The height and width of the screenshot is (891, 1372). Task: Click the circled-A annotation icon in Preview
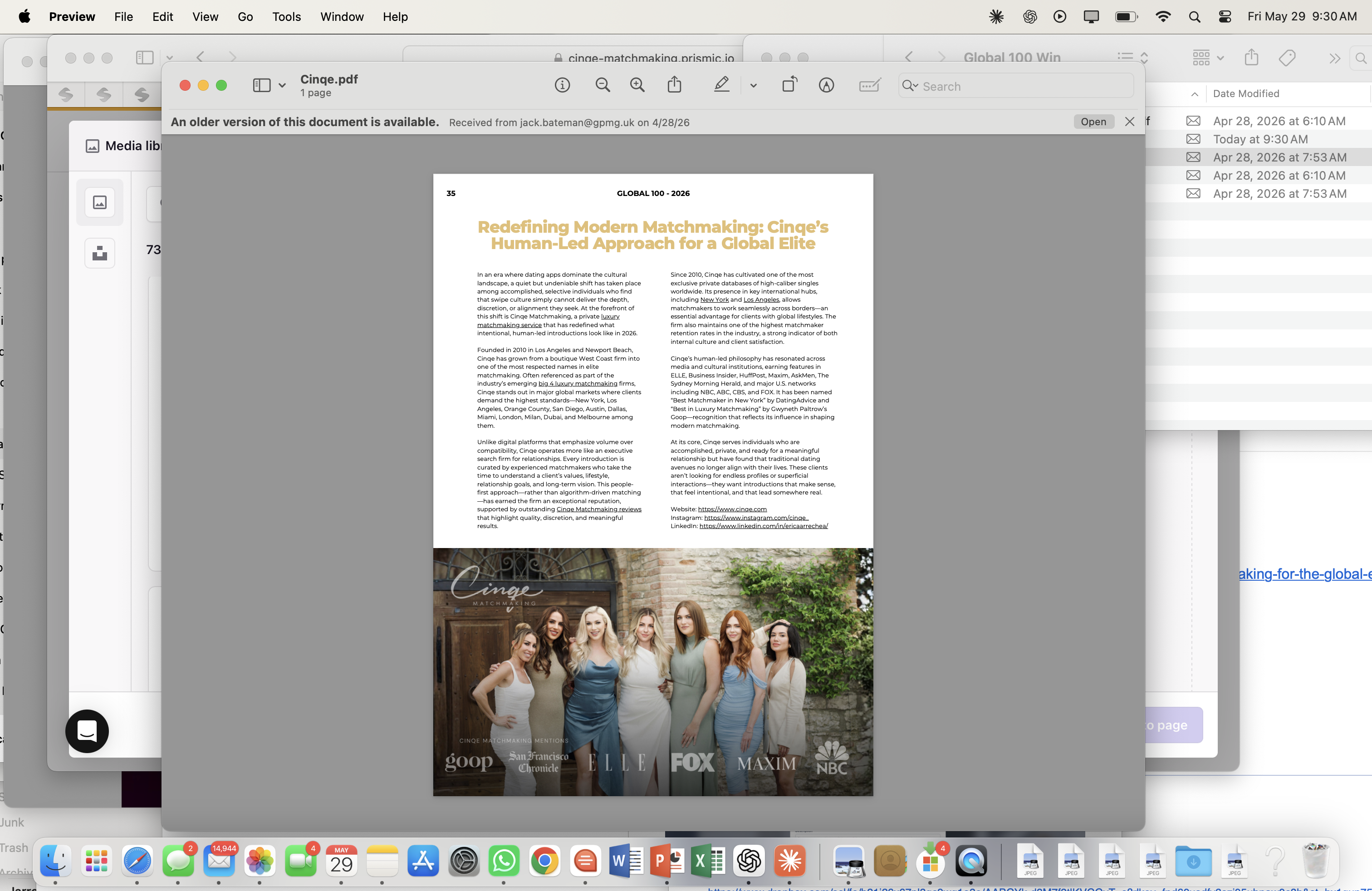click(826, 85)
